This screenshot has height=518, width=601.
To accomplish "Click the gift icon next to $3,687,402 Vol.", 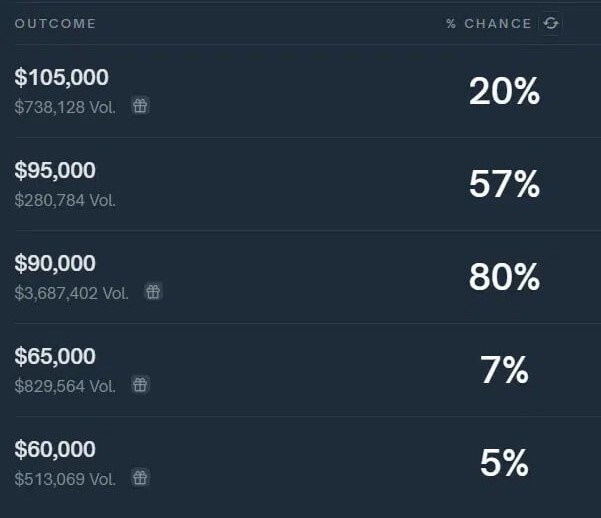I will coord(153,292).
